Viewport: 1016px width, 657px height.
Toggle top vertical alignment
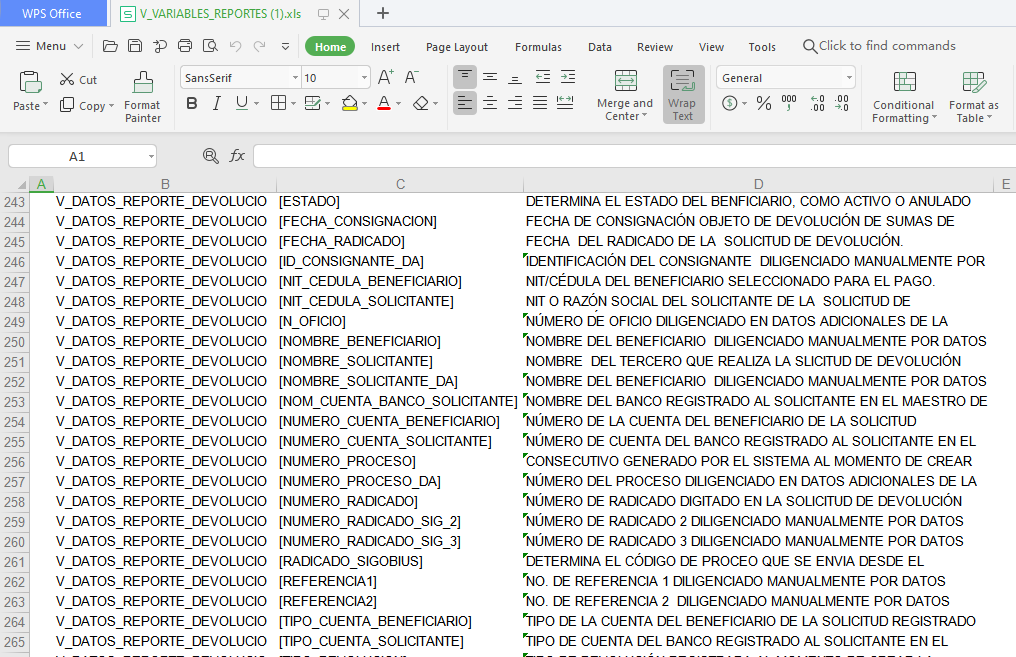(465, 77)
